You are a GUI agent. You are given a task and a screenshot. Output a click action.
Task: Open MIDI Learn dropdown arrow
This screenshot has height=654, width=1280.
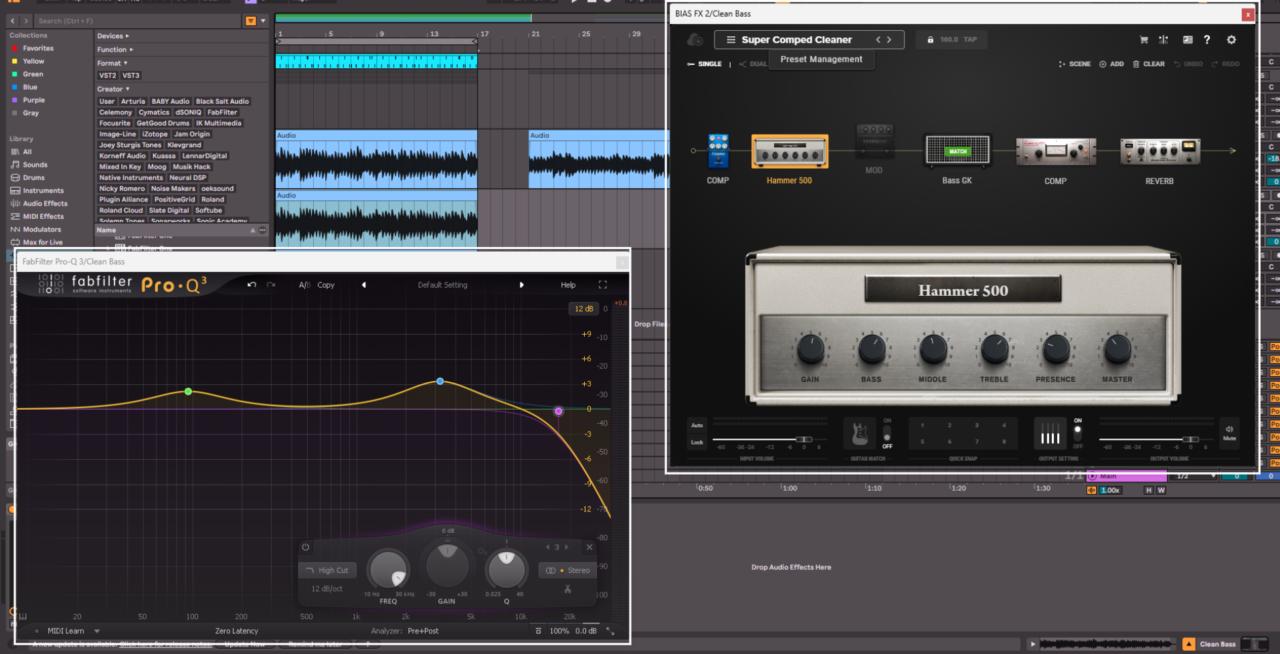(x=97, y=631)
